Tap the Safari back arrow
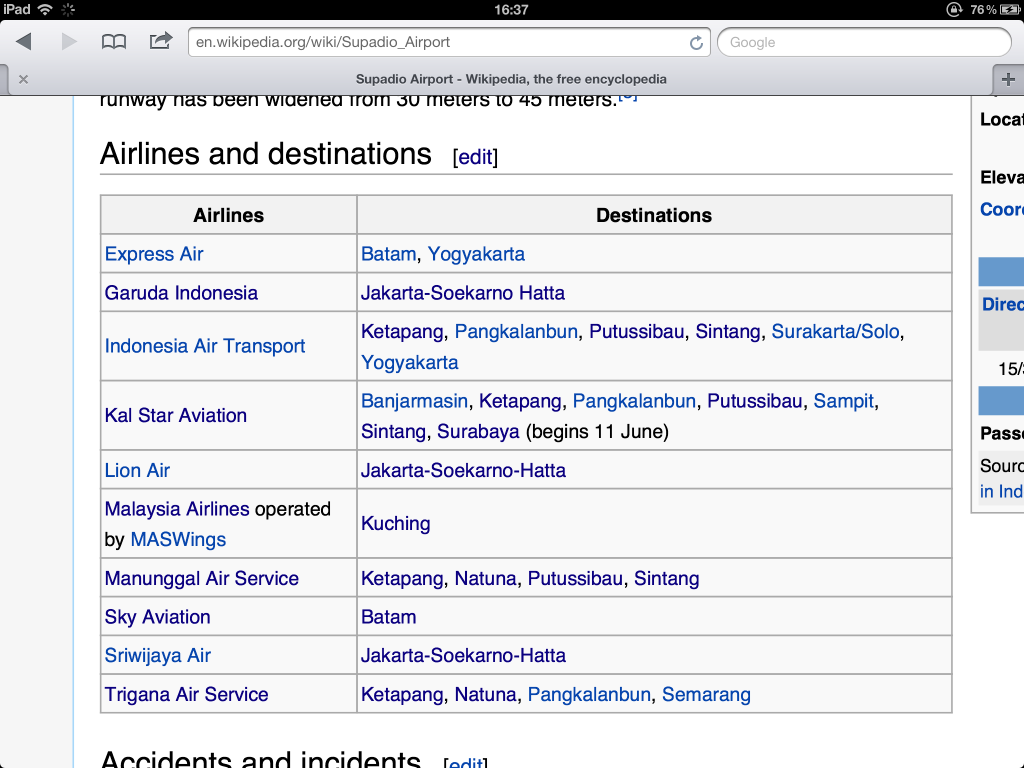Image resolution: width=1024 pixels, height=768 pixels. tap(24, 42)
